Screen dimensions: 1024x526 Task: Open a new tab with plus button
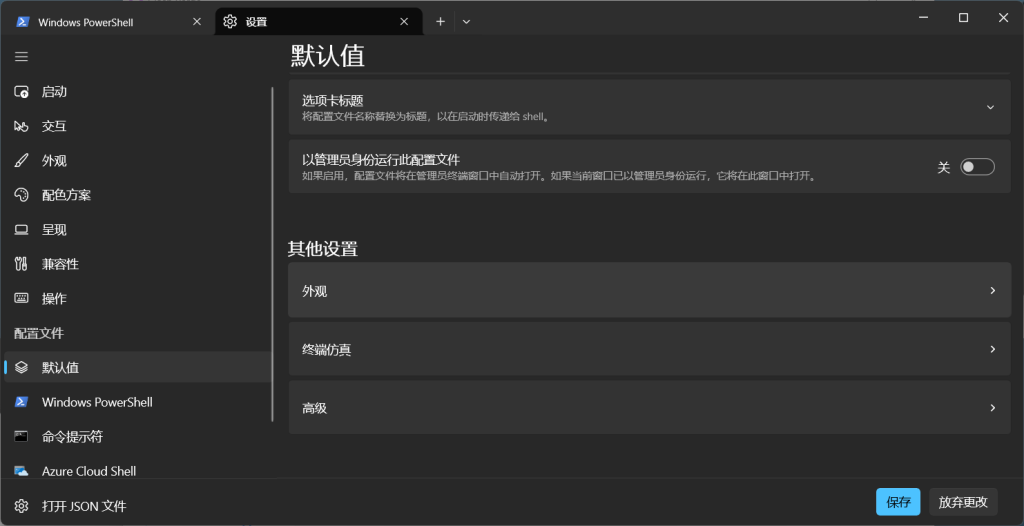pos(440,22)
